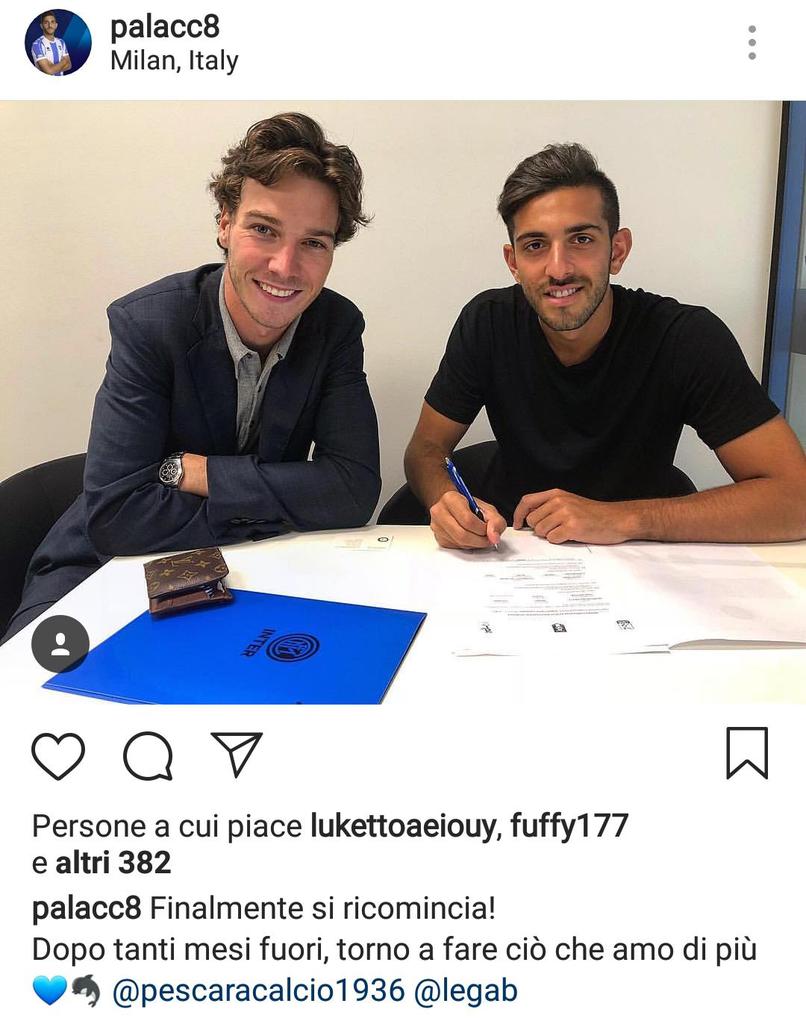Open the @legab mention
Image resolution: width=806 pixels, height=1024 pixels.
466,991
